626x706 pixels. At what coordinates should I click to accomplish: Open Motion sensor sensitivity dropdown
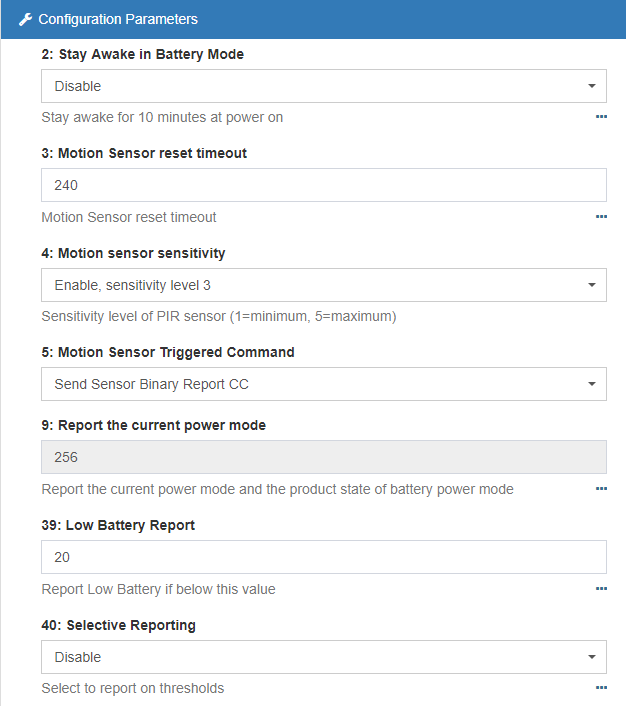click(323, 285)
